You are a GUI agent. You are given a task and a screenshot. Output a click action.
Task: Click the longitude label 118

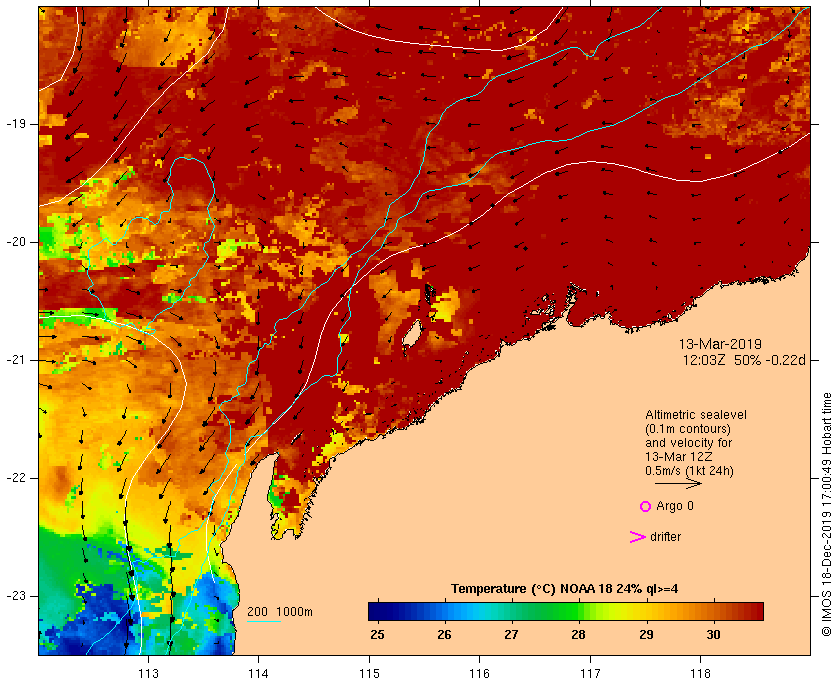pyautogui.click(x=701, y=674)
